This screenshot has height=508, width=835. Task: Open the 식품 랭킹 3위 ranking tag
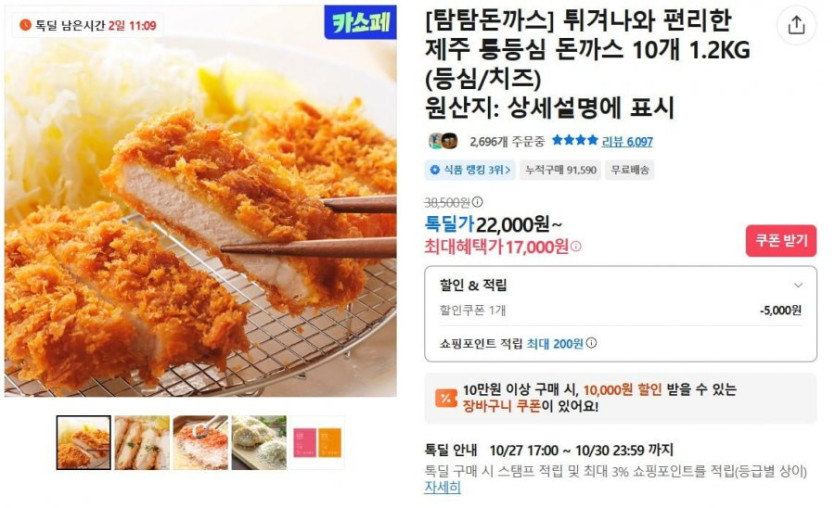tap(470, 170)
